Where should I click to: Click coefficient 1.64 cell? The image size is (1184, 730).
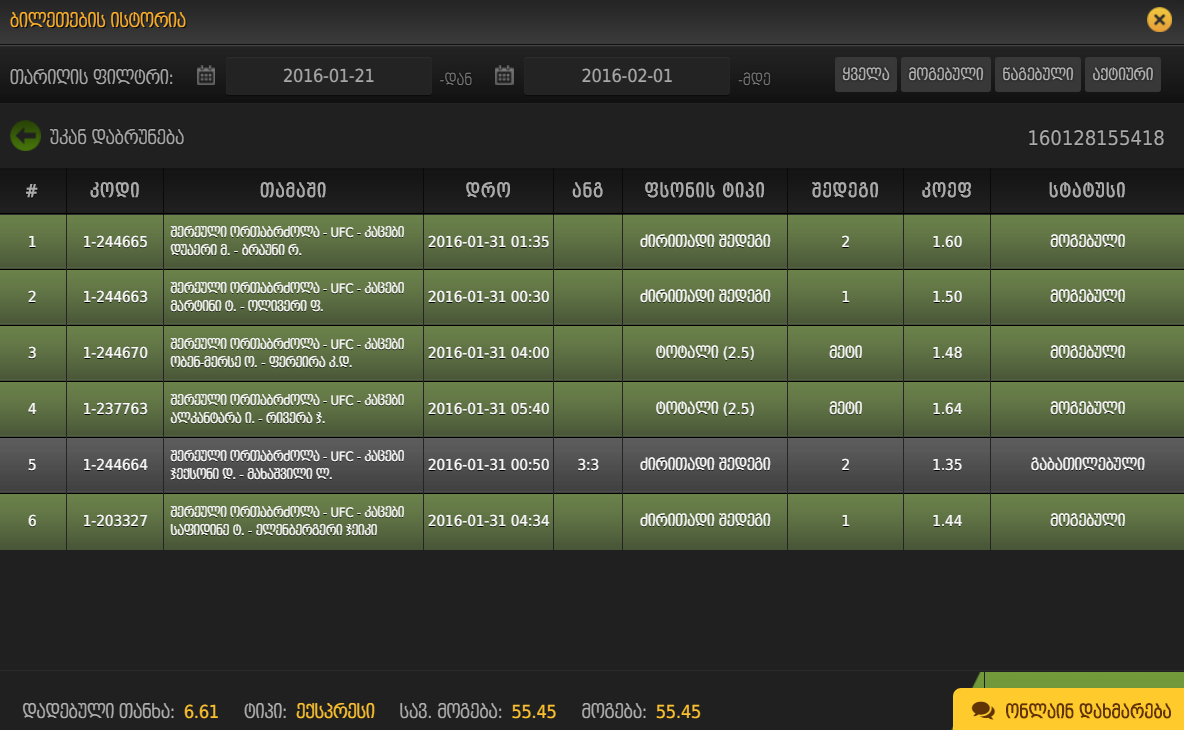[946, 408]
